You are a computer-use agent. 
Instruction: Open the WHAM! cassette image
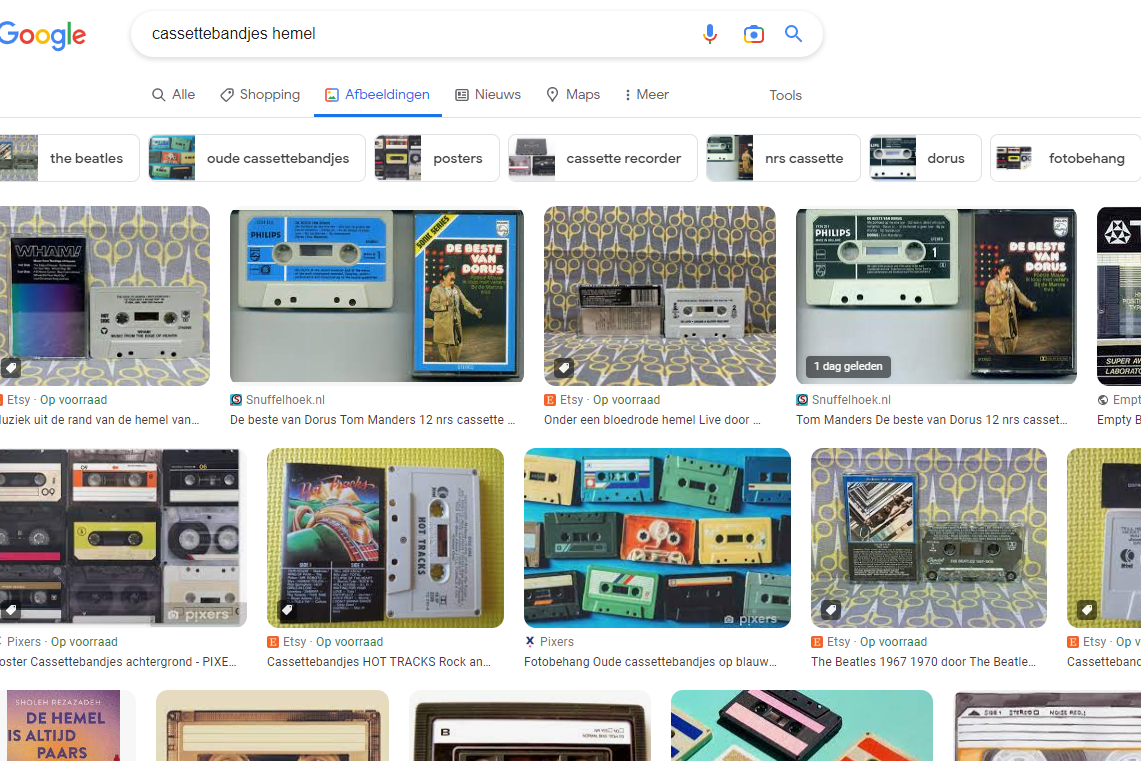coord(105,295)
